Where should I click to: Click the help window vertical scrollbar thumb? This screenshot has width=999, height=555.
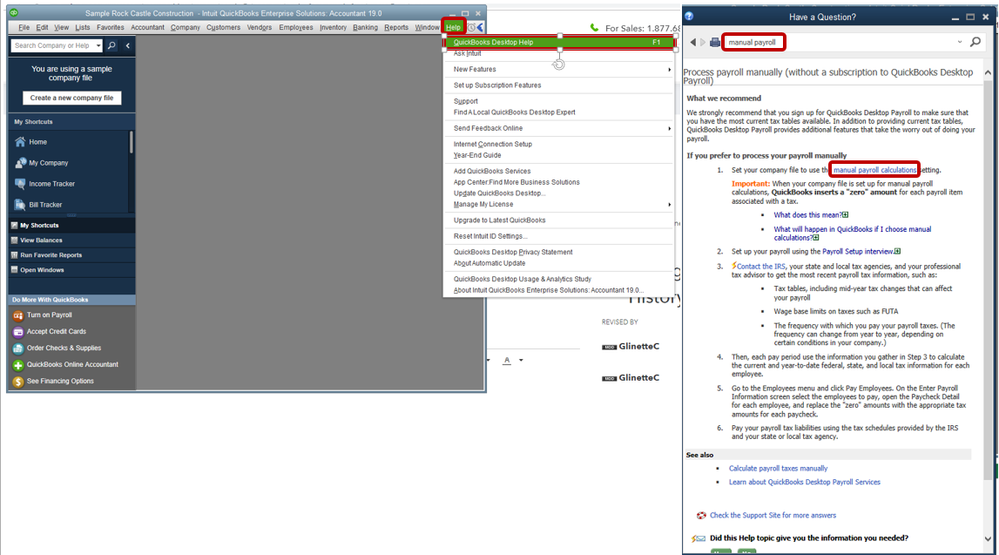(988, 280)
